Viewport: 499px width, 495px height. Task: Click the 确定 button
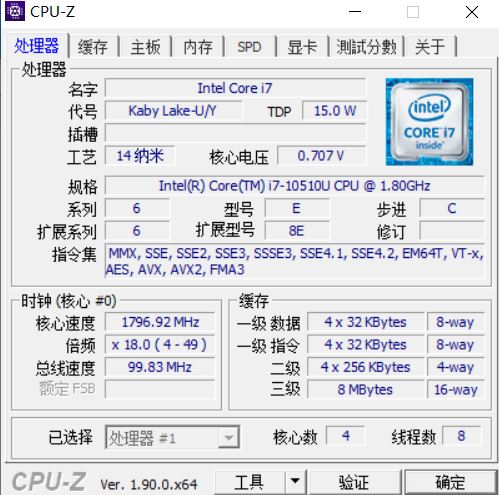[x=450, y=482]
